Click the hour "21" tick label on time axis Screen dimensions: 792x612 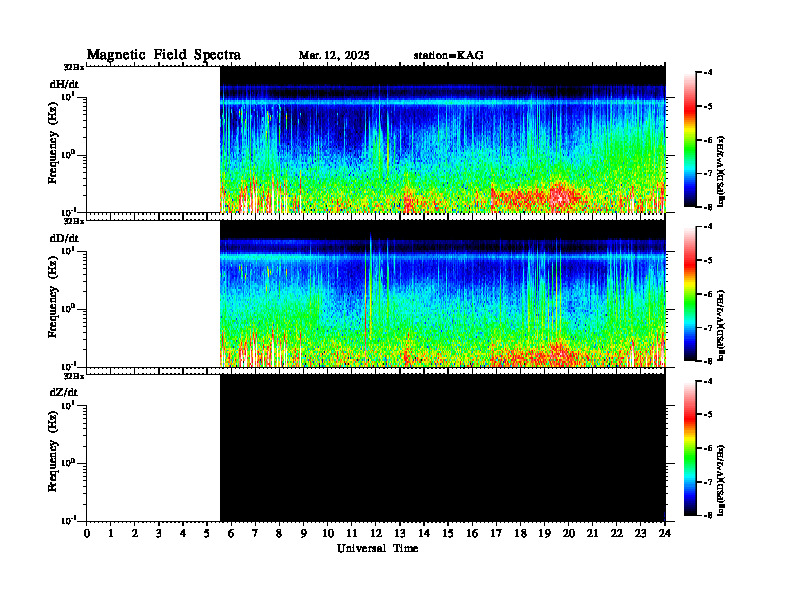592,534
